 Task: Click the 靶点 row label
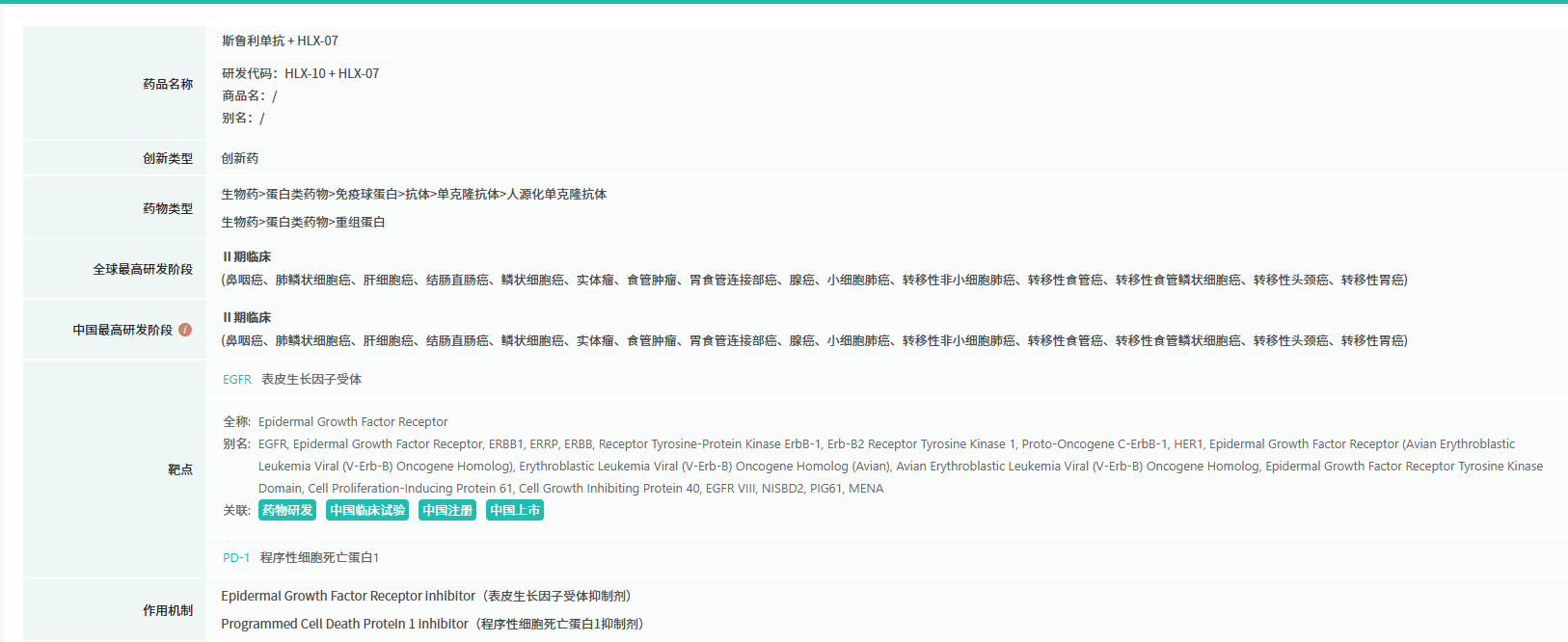pos(180,469)
